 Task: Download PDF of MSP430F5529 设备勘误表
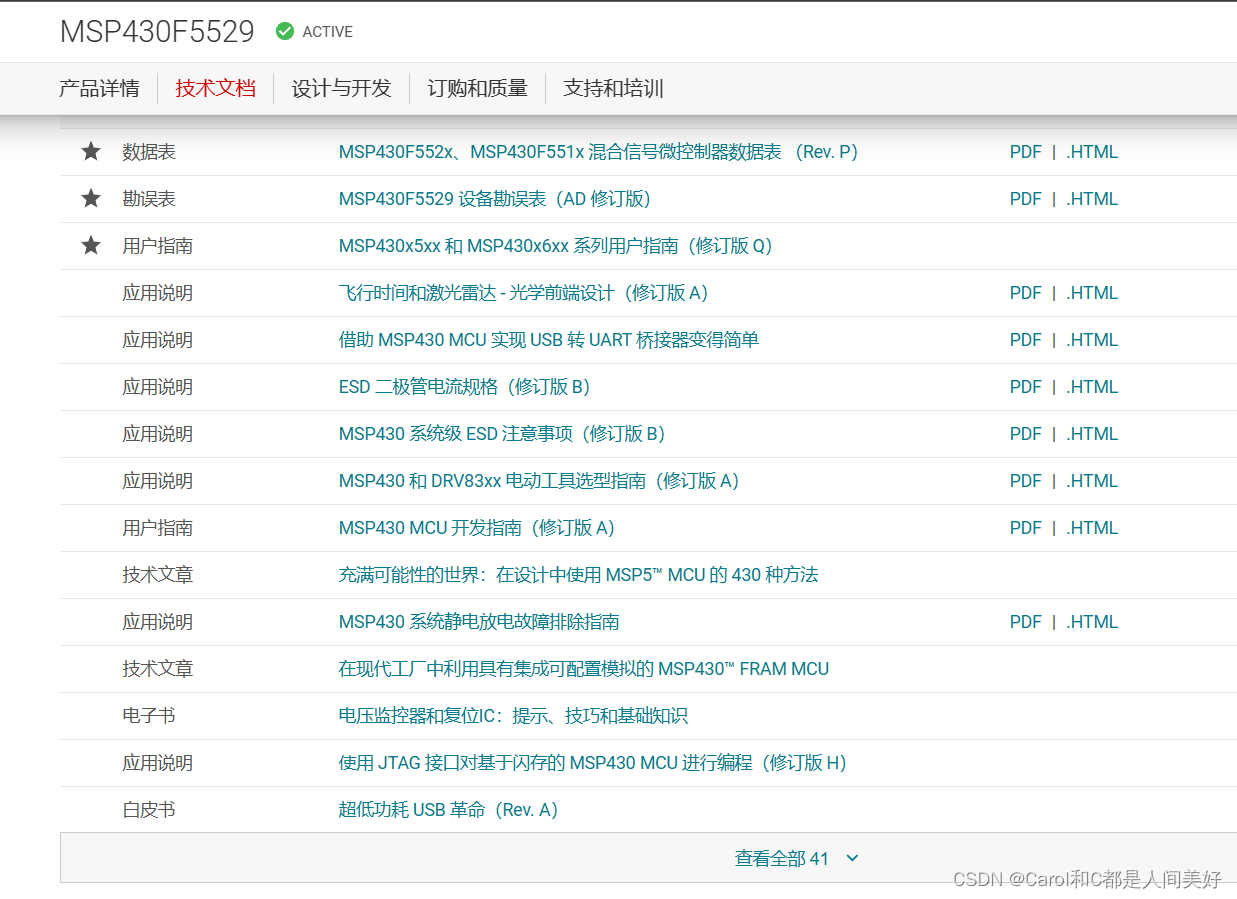pos(1025,199)
